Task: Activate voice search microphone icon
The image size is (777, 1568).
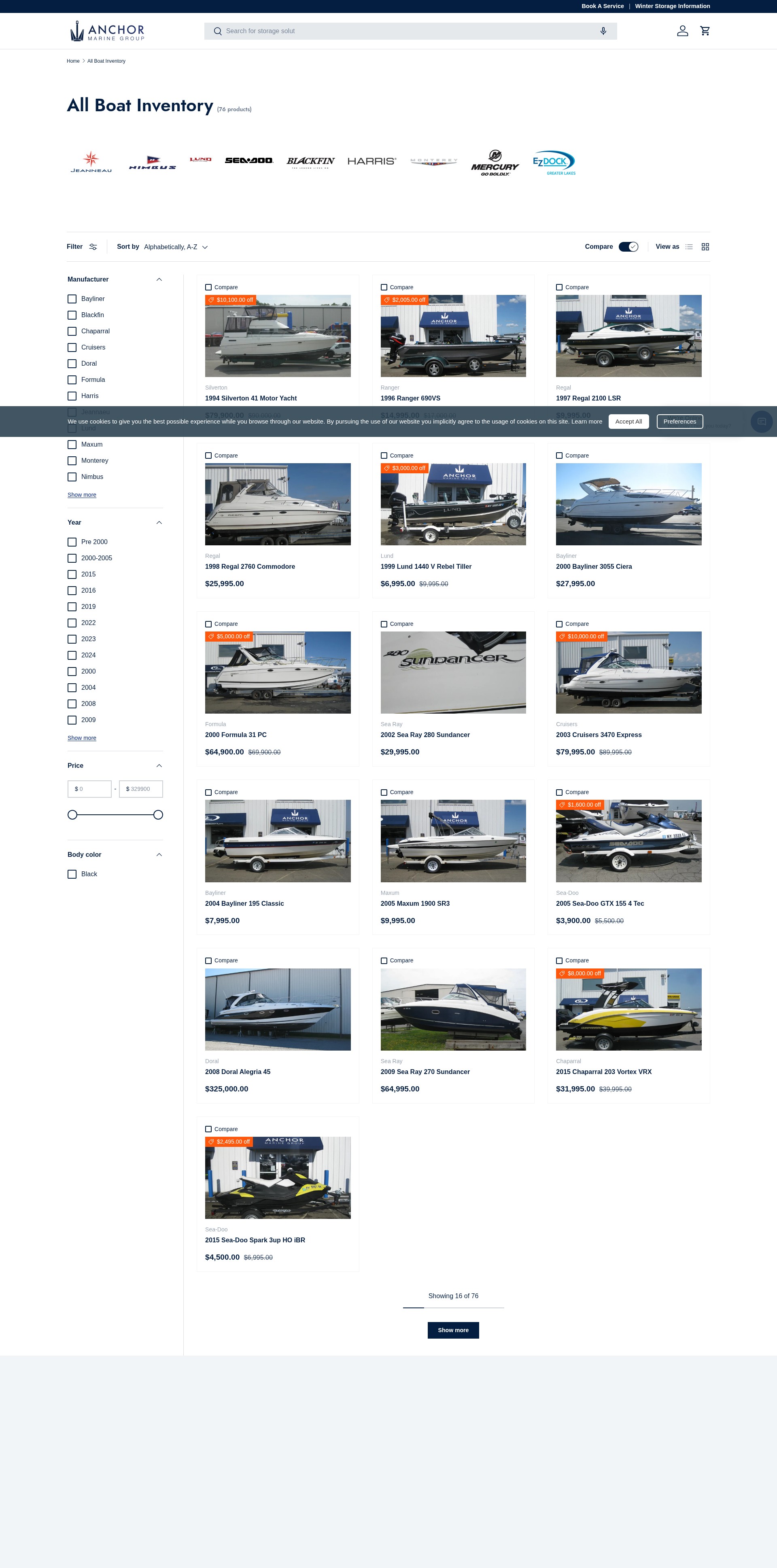Action: click(603, 31)
